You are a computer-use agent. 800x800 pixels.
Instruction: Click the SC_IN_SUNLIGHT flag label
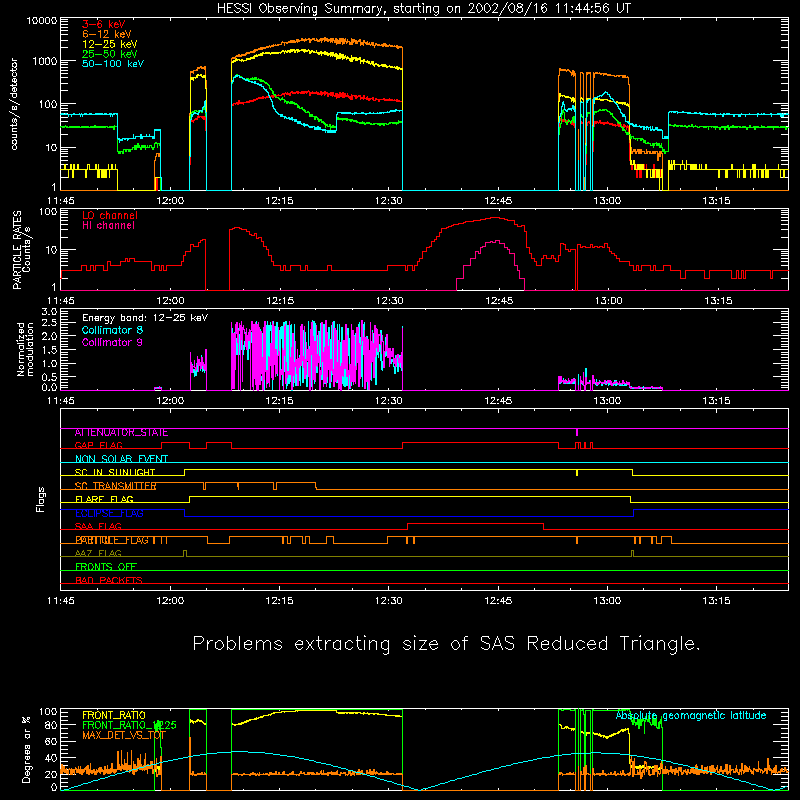point(115,472)
